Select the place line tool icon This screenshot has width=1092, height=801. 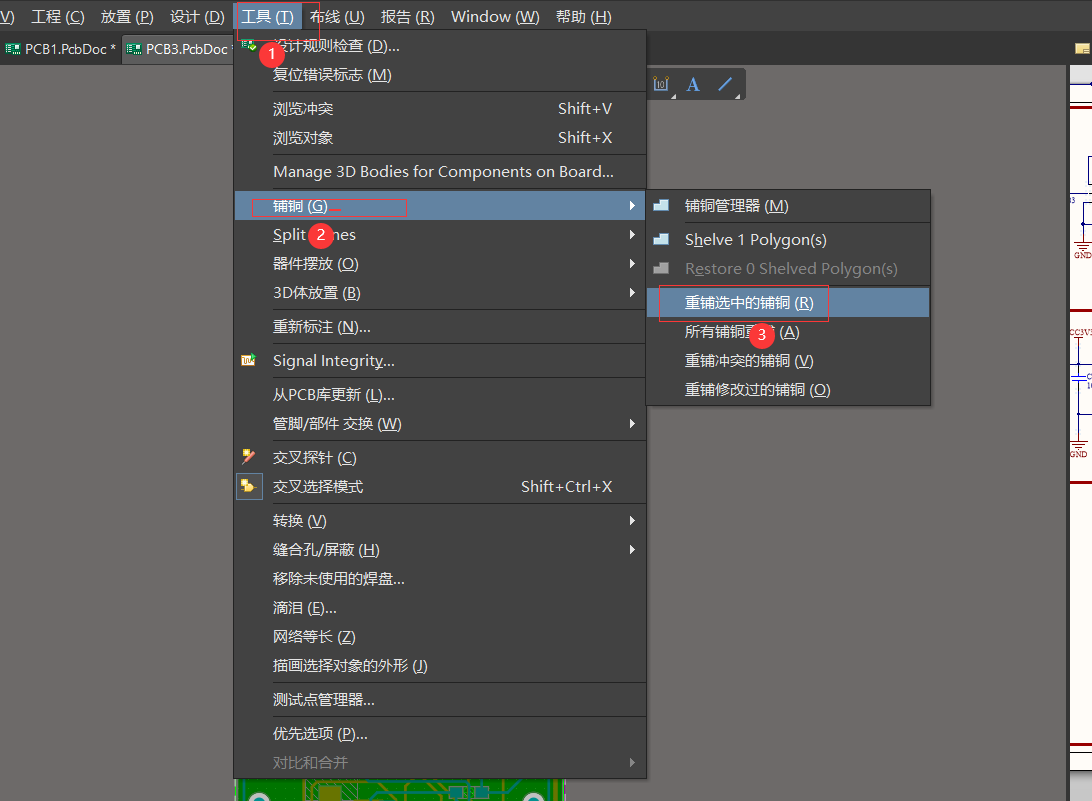(x=726, y=84)
